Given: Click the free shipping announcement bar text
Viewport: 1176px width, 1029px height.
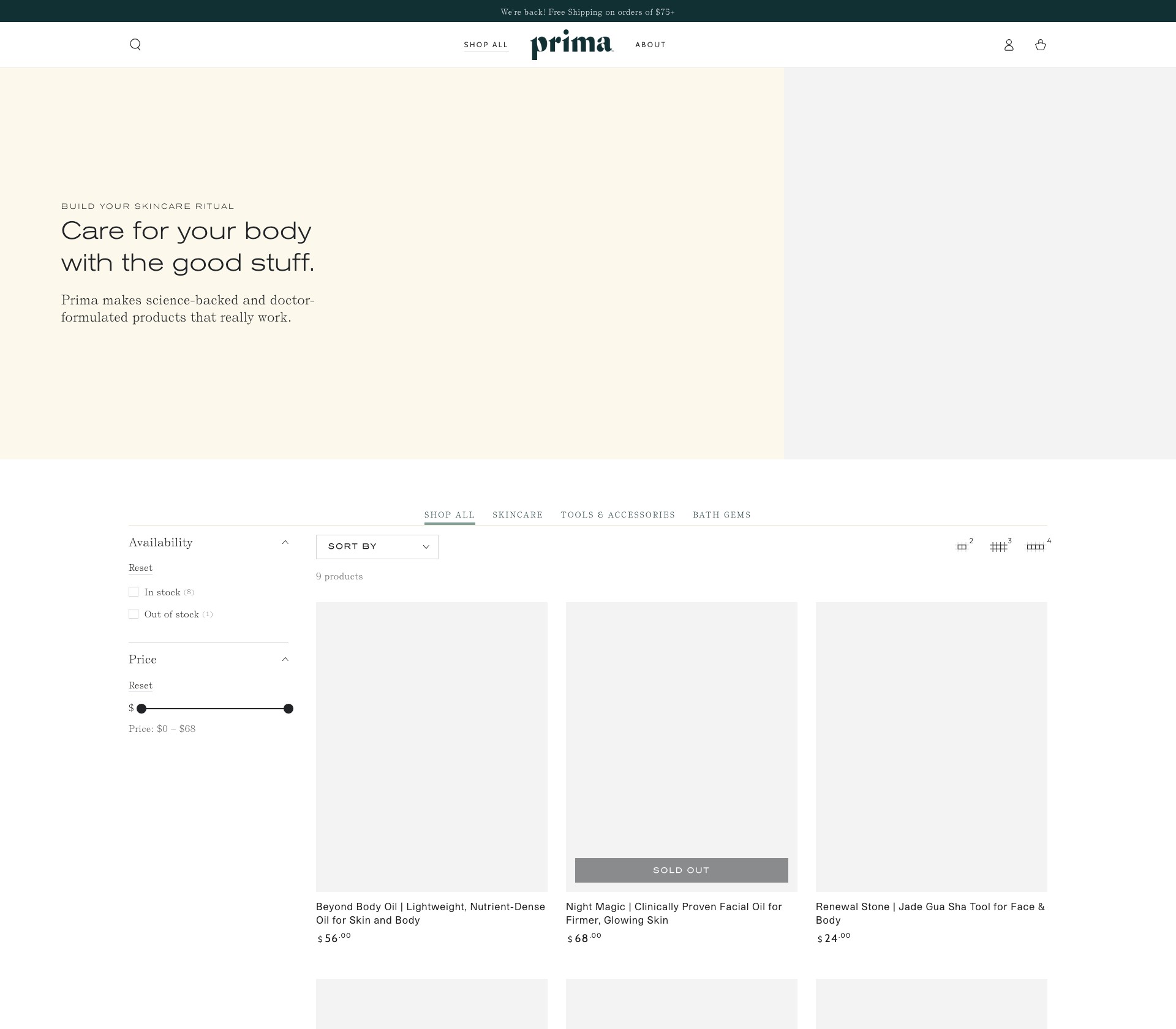Looking at the screenshot, I should pyautogui.click(x=587, y=12).
